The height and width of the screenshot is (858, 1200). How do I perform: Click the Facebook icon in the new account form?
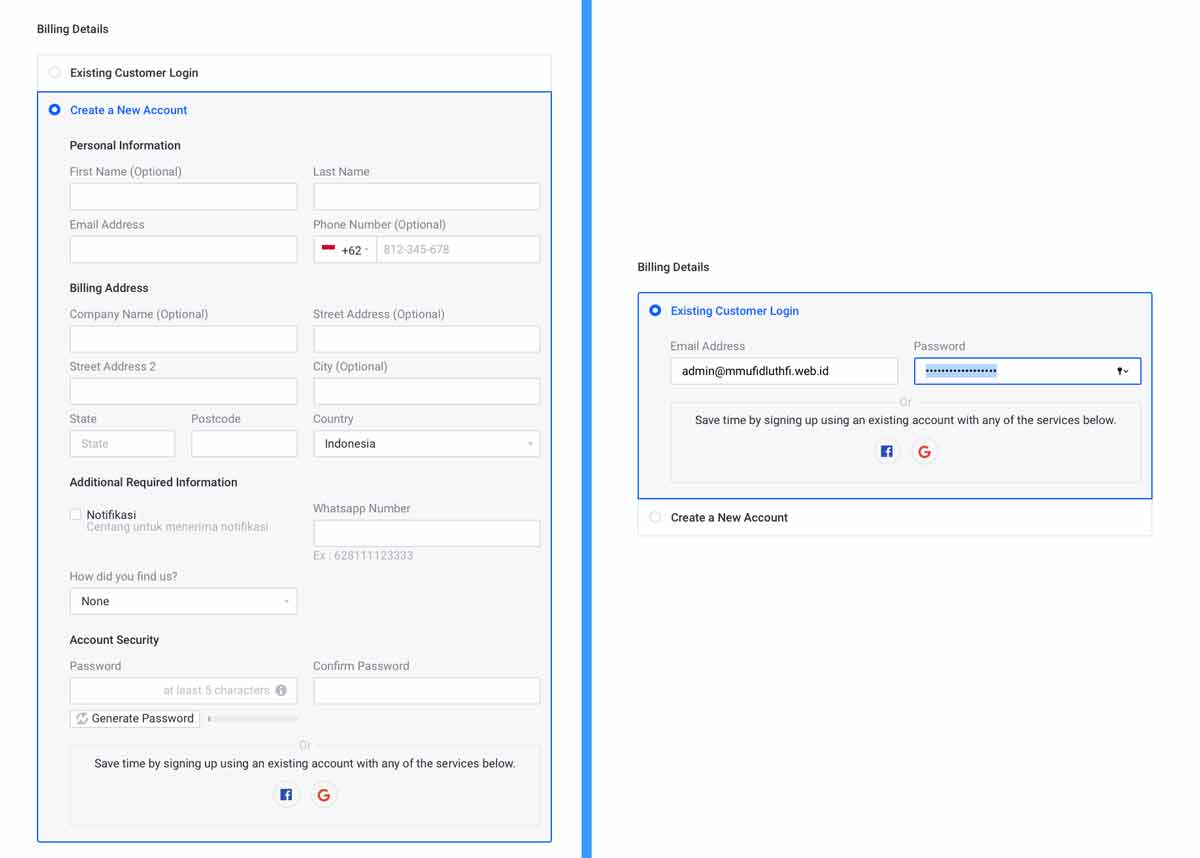pos(286,795)
